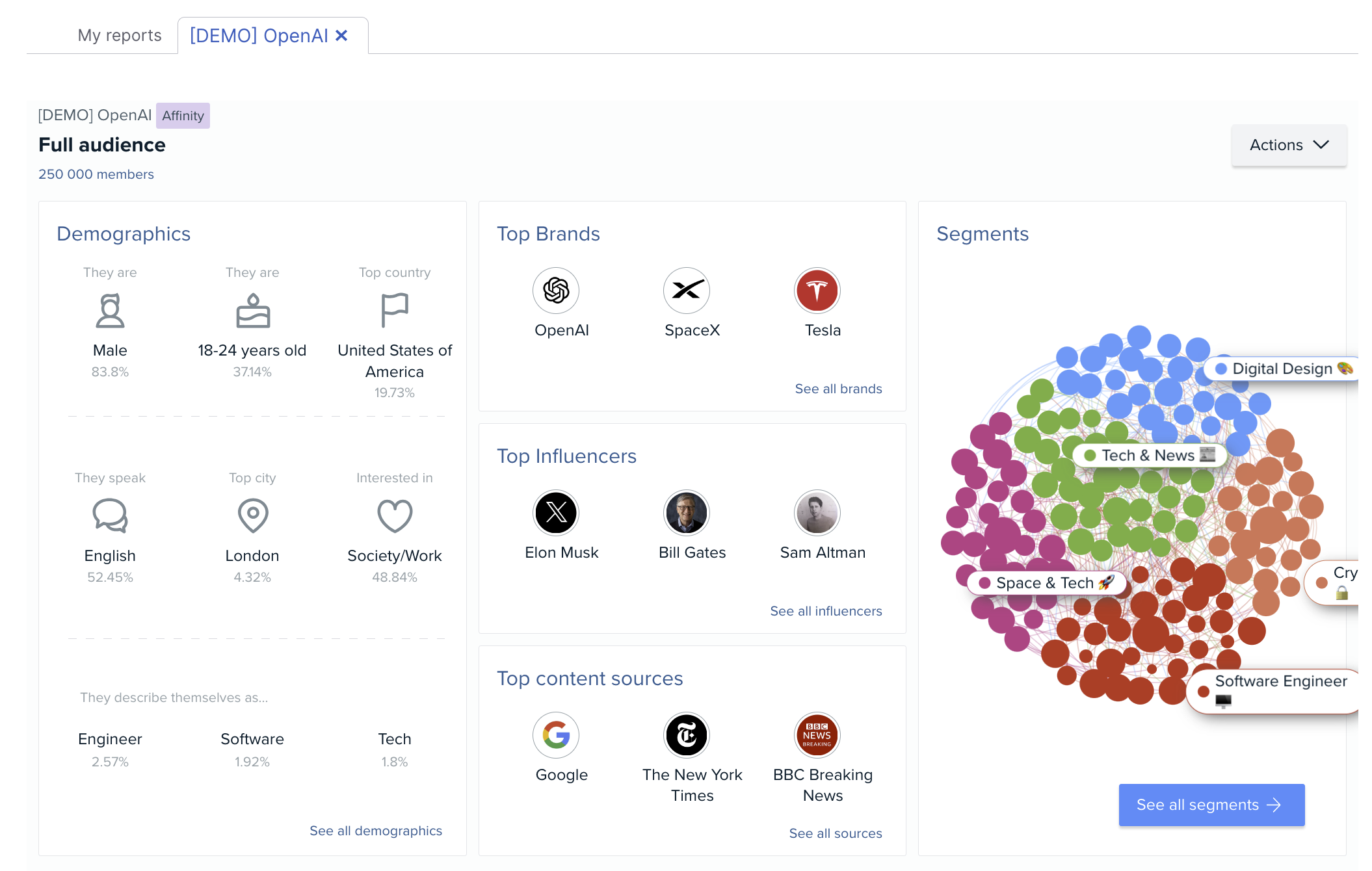Click the Google content source icon

point(556,735)
